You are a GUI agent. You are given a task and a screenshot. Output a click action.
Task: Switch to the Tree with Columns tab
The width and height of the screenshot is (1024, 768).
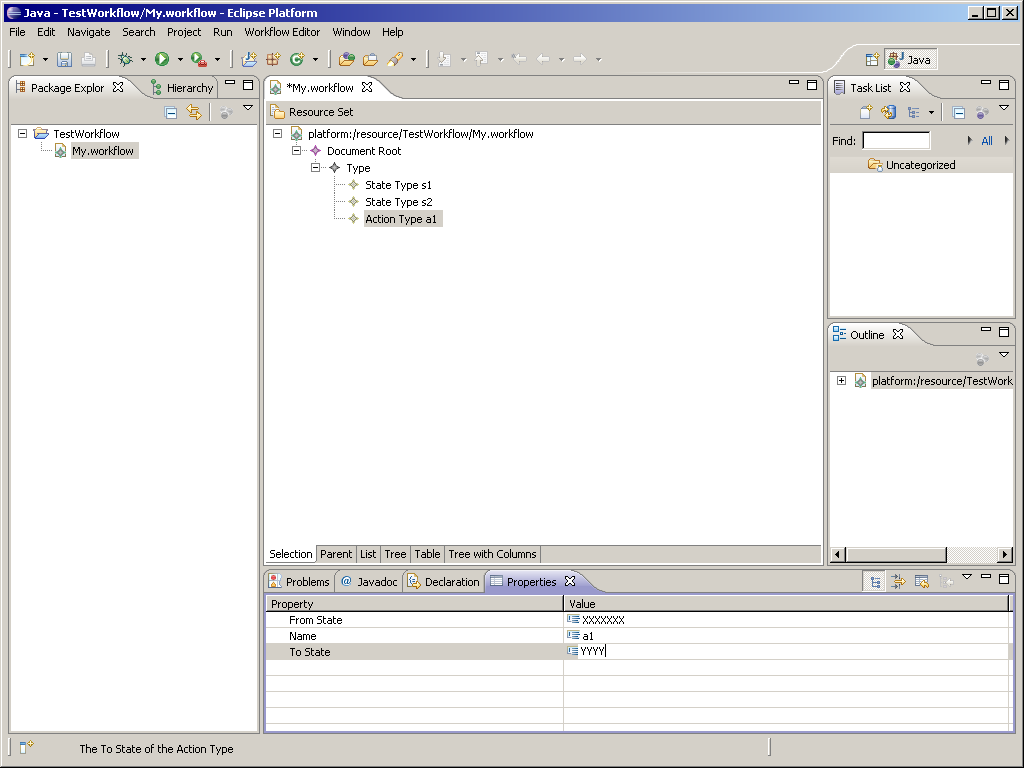coord(492,554)
